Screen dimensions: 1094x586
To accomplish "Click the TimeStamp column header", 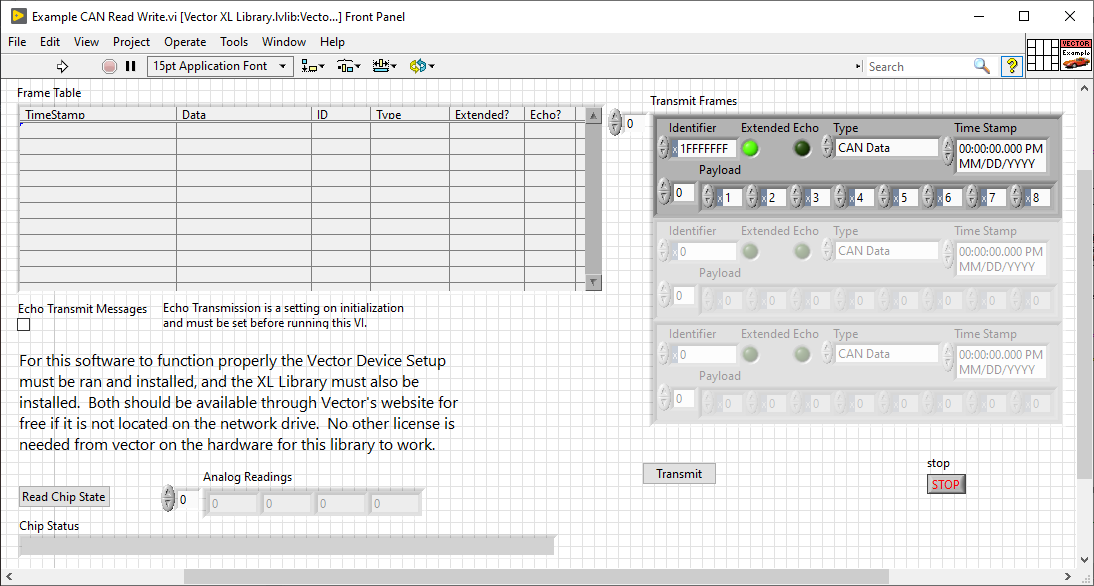I will tap(98, 114).
